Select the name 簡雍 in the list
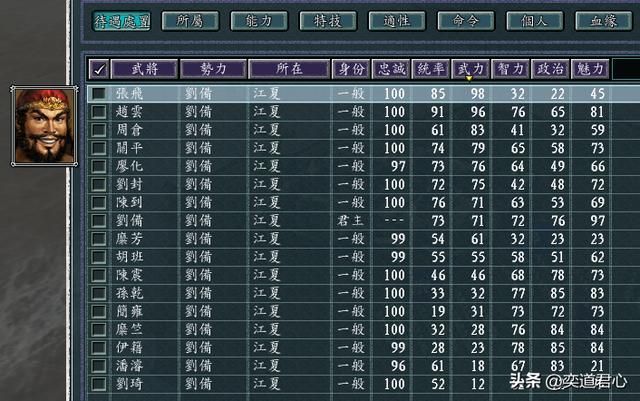640x401 pixels. (x=129, y=312)
